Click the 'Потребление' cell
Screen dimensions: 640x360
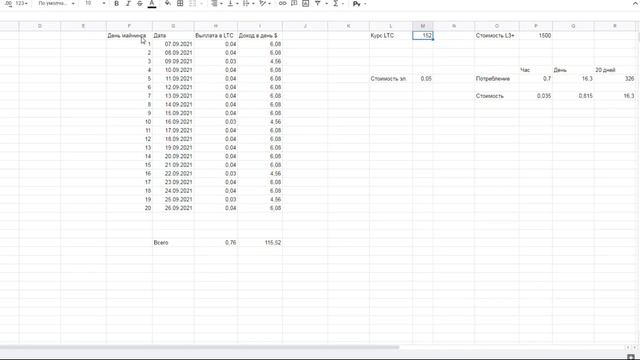click(497, 79)
